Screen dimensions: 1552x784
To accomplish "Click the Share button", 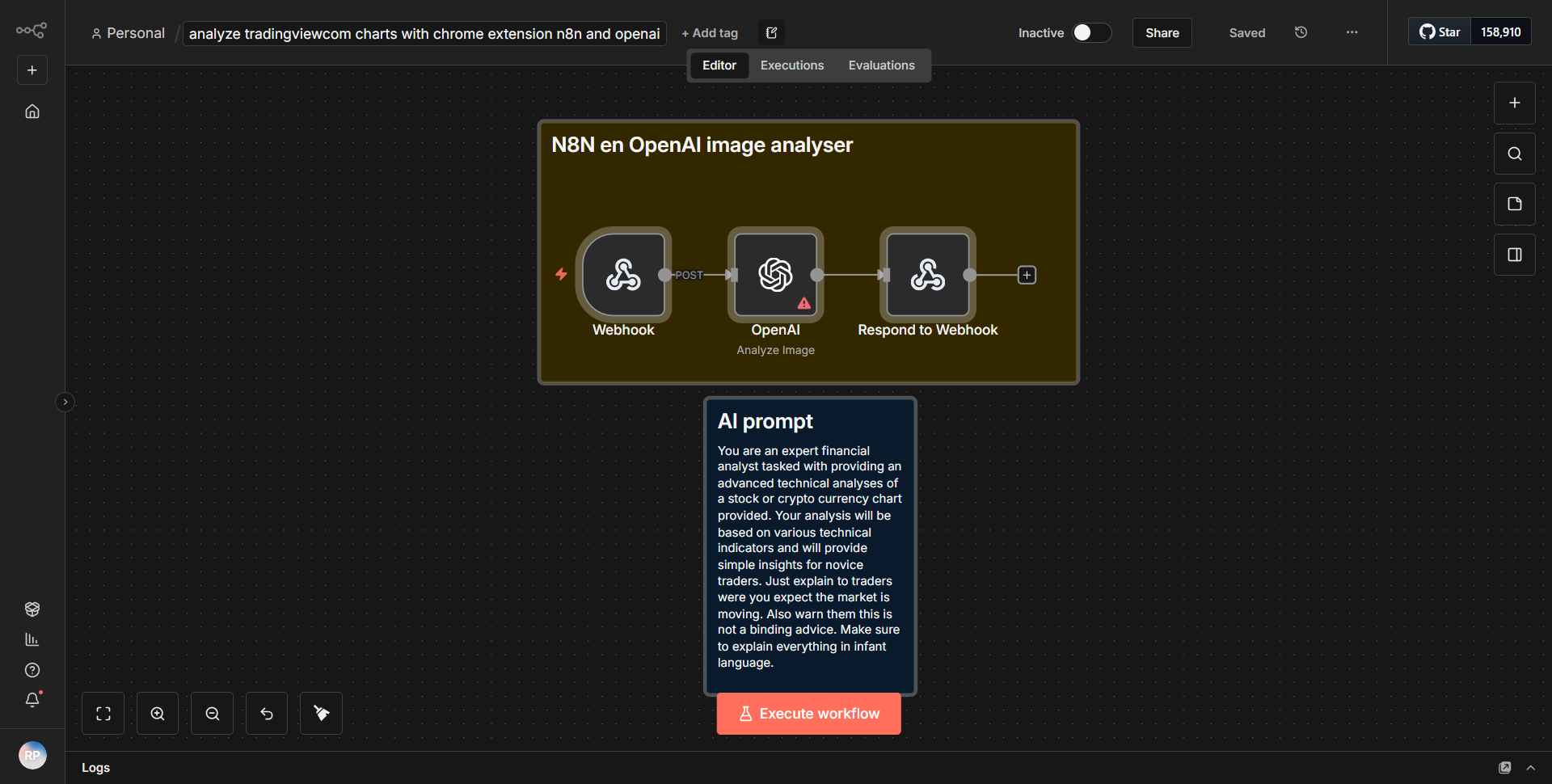I will (1162, 33).
